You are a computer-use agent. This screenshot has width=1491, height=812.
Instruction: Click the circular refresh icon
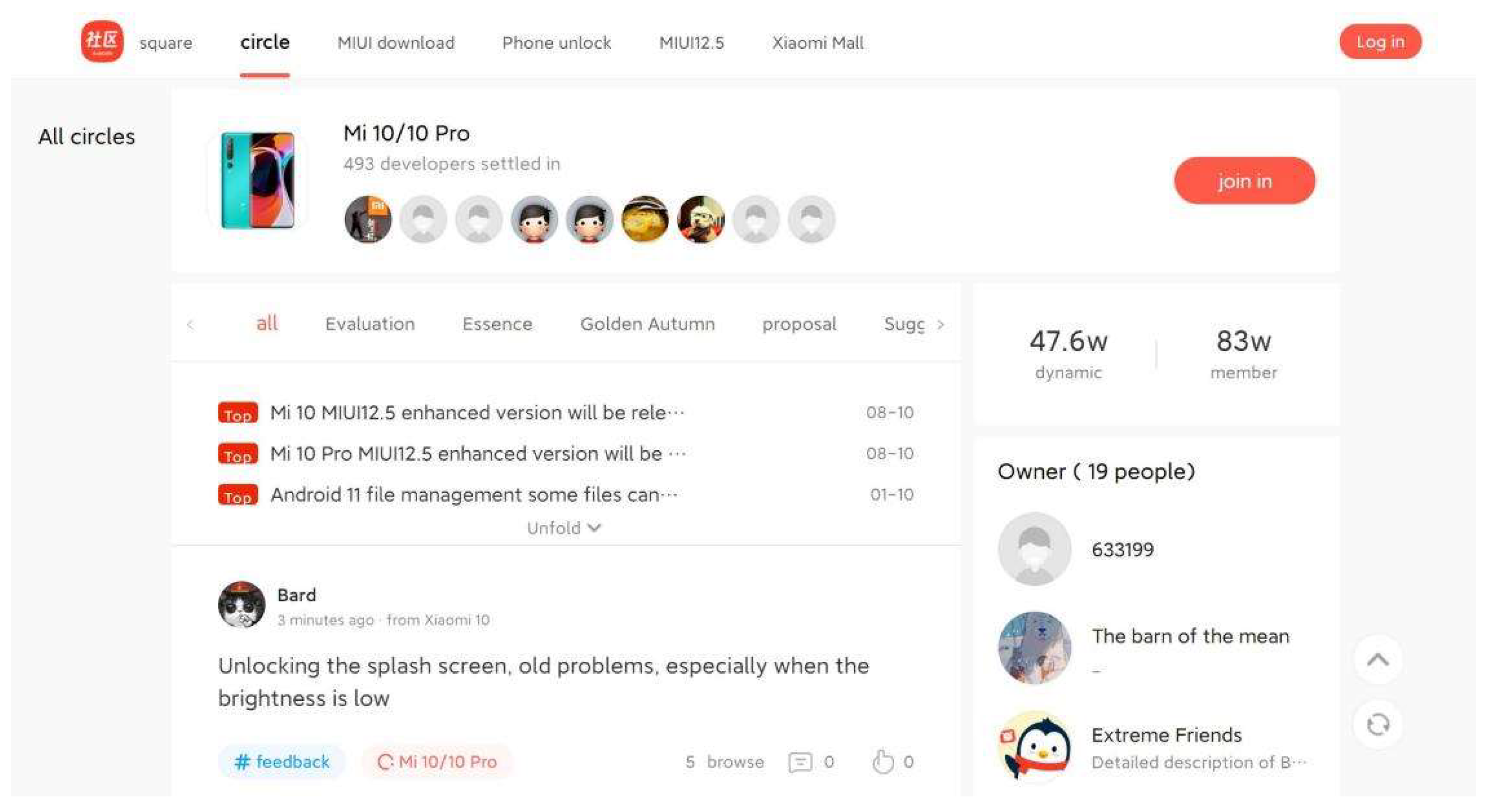[x=1378, y=724]
